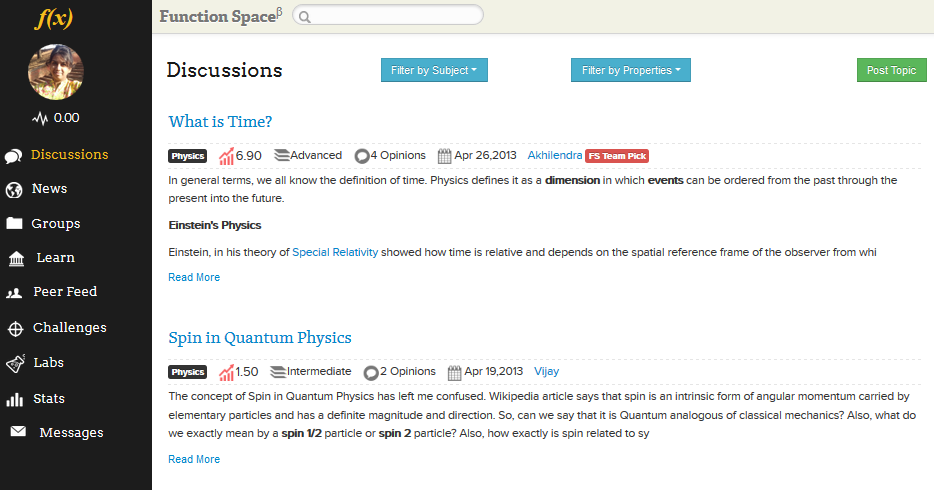Go to Peer Feed menu item
The width and height of the screenshot is (934, 490).
(65, 292)
